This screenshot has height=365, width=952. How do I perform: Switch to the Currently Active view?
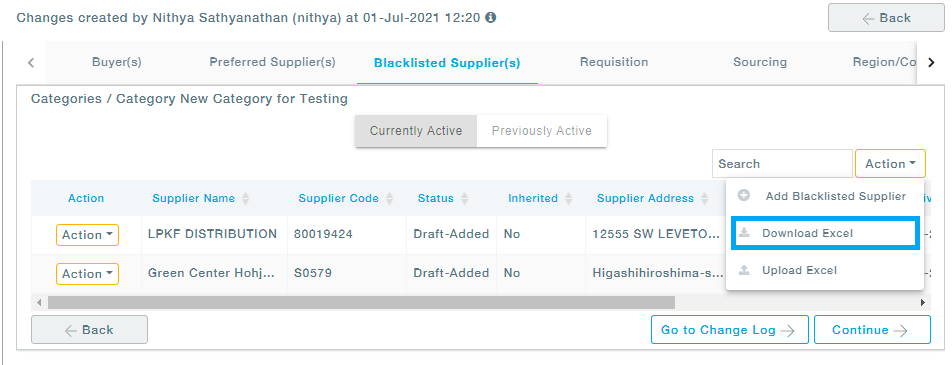pos(416,131)
